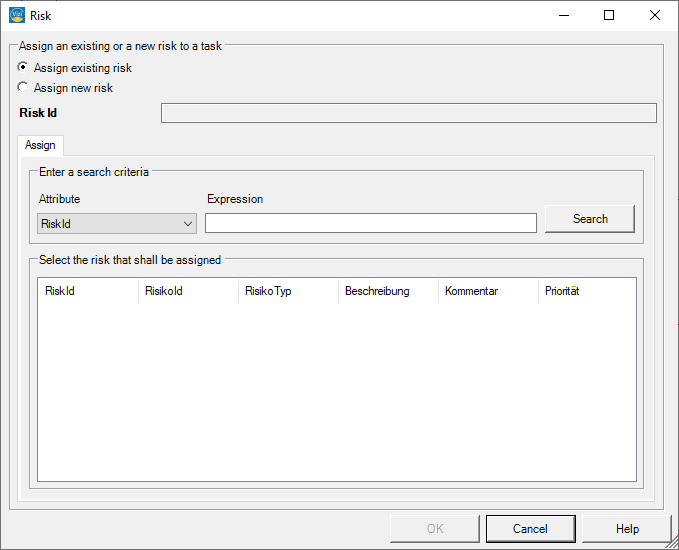The width and height of the screenshot is (679, 550).
Task: Sort by the Priorität column header
Action: click(585, 292)
